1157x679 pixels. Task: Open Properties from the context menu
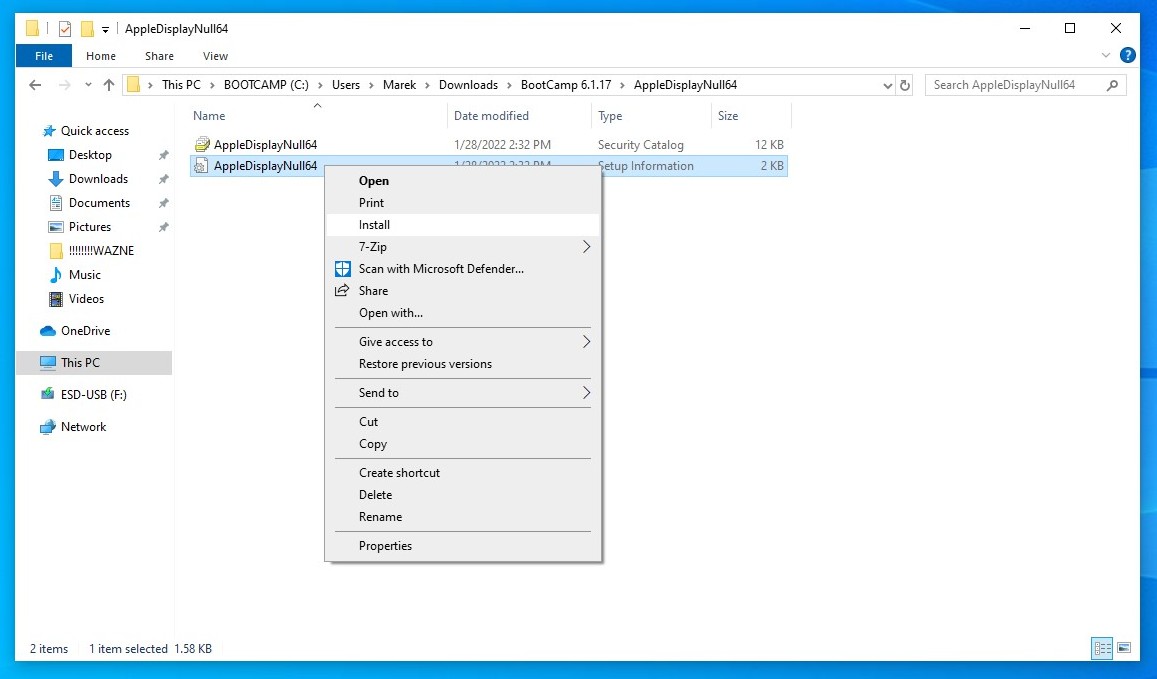coord(463,546)
